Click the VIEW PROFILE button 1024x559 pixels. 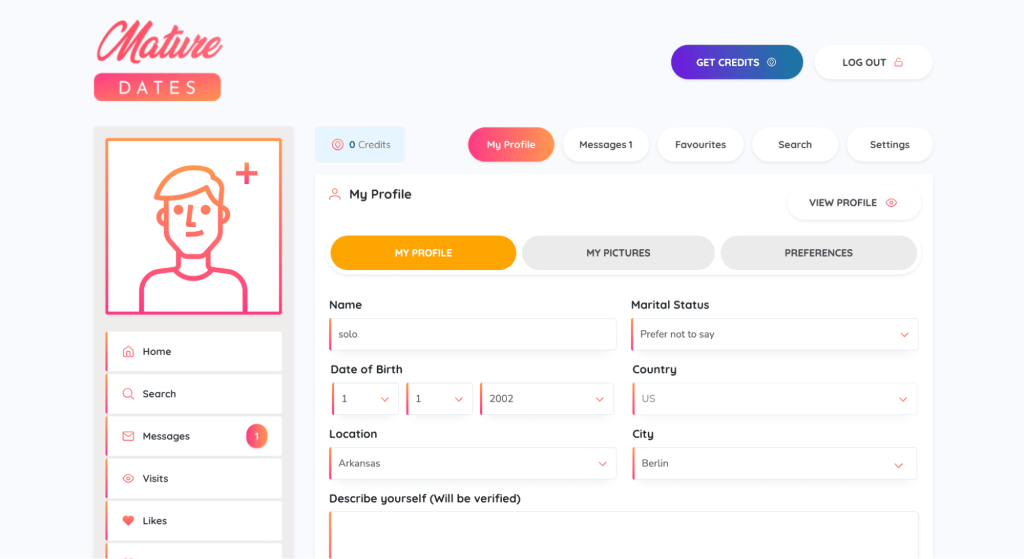pyautogui.click(x=854, y=202)
